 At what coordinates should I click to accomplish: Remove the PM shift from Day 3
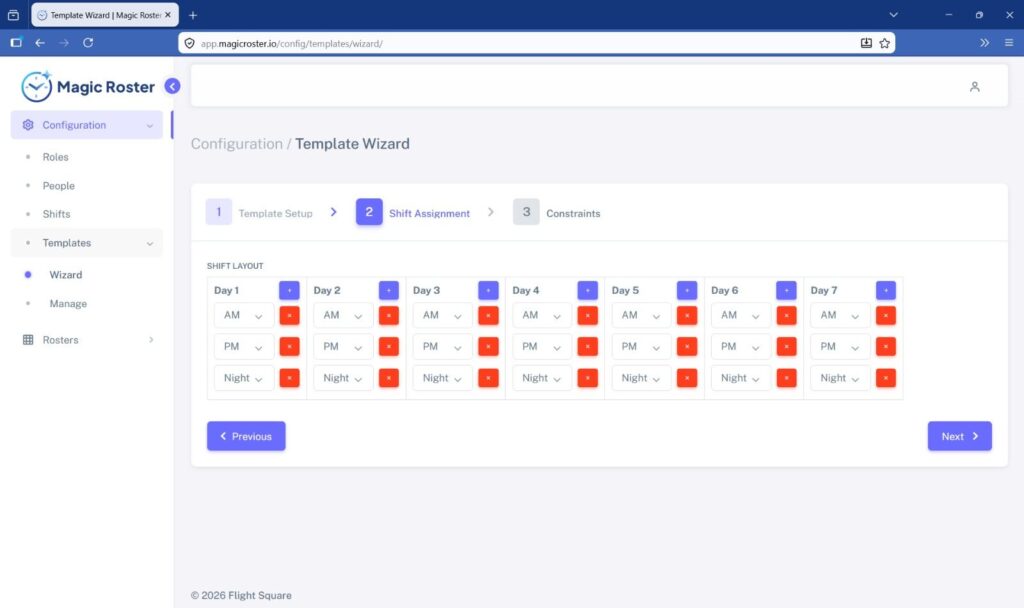[488, 347]
